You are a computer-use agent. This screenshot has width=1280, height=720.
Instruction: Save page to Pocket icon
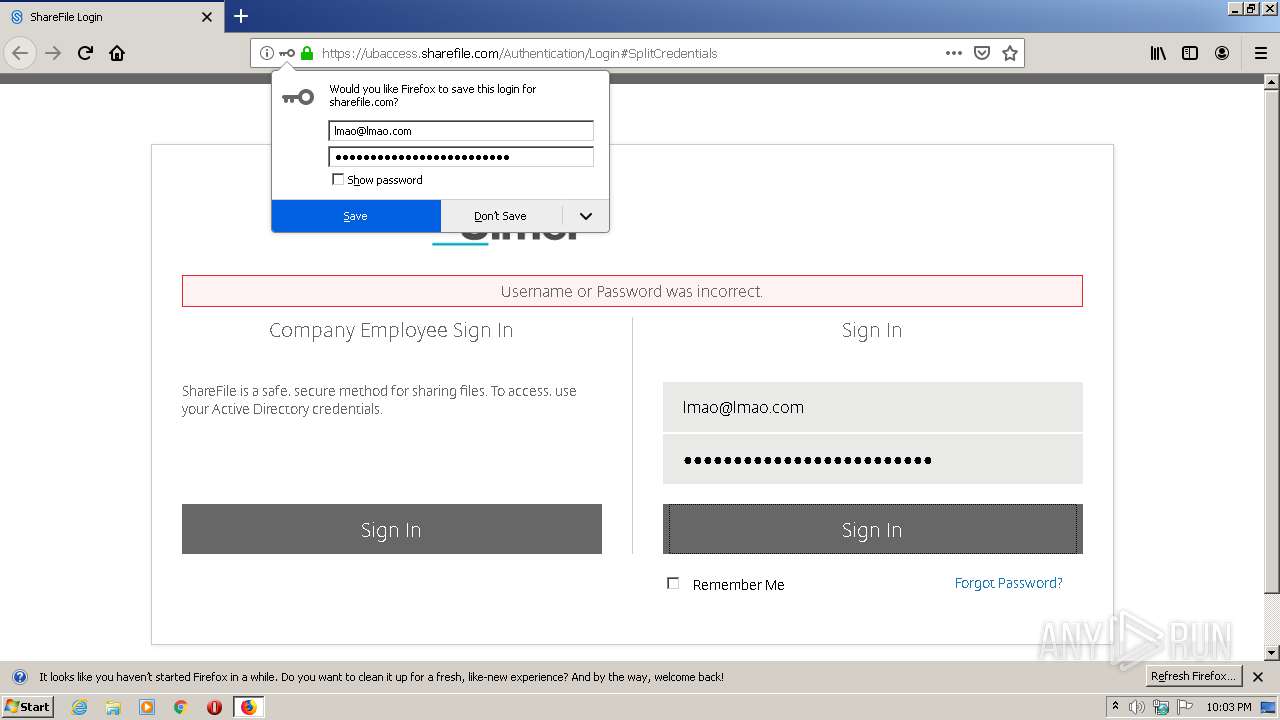click(x=982, y=53)
